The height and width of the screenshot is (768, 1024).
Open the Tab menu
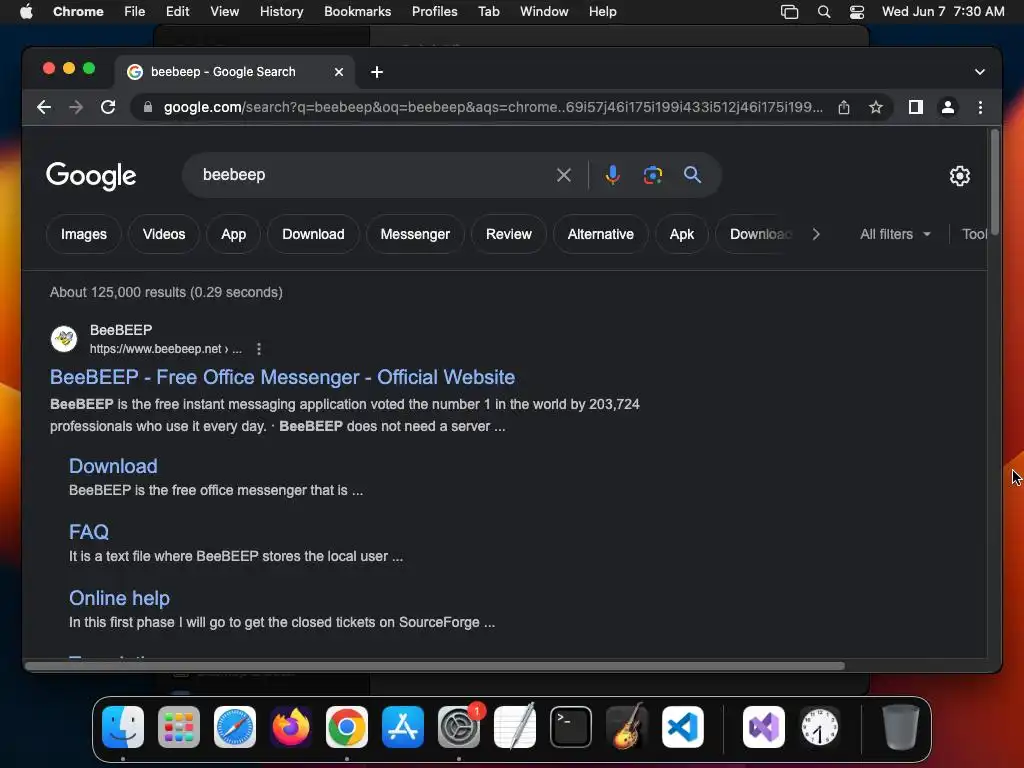click(488, 12)
